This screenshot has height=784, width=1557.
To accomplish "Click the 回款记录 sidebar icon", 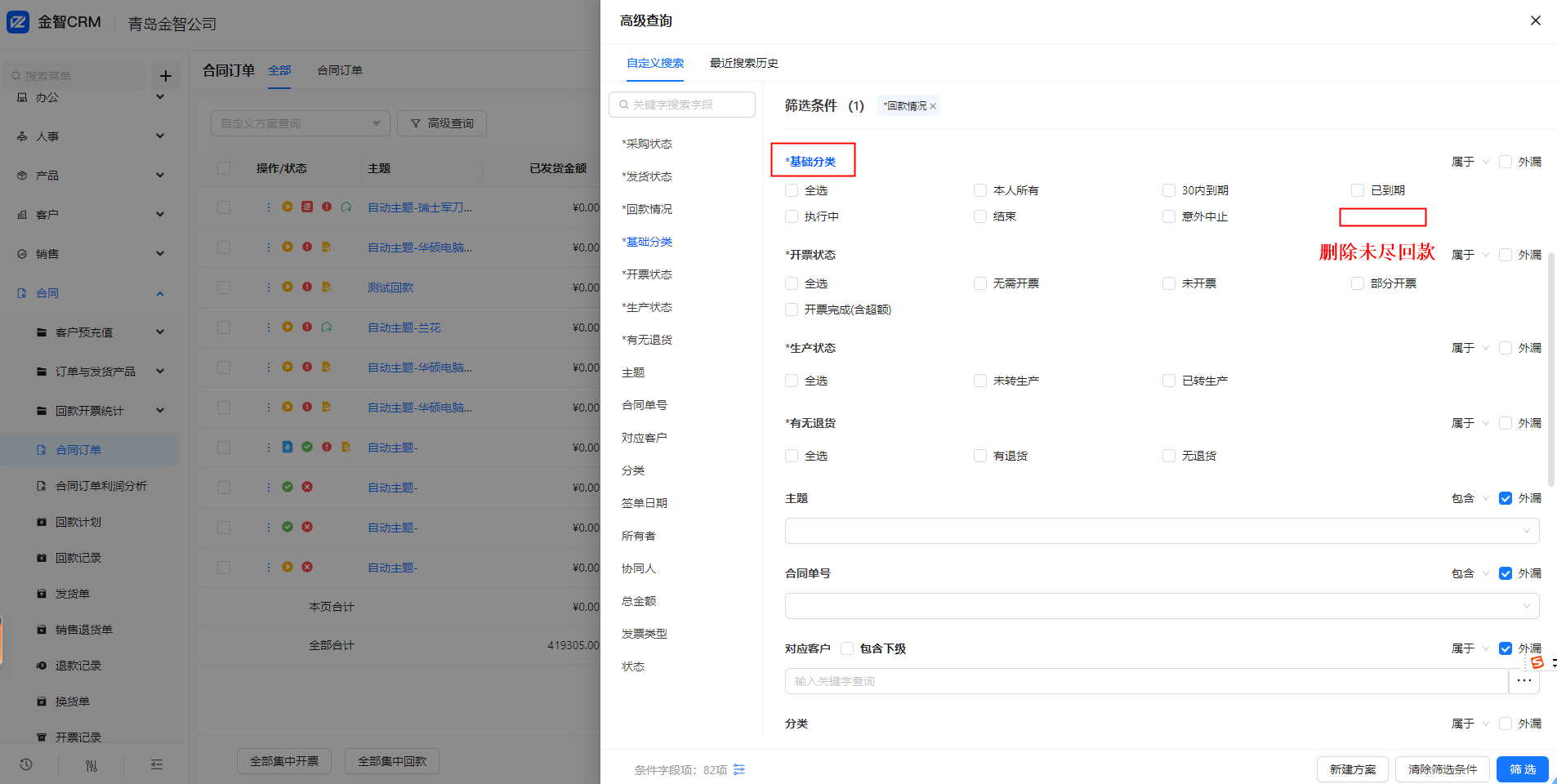I will click(x=42, y=558).
